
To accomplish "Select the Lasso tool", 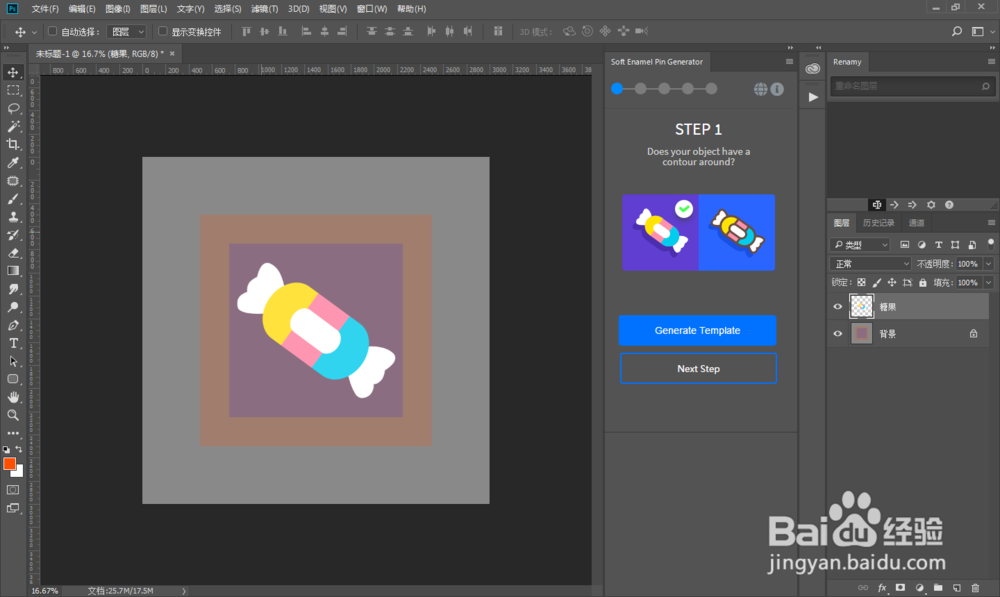I will pyautogui.click(x=13, y=108).
